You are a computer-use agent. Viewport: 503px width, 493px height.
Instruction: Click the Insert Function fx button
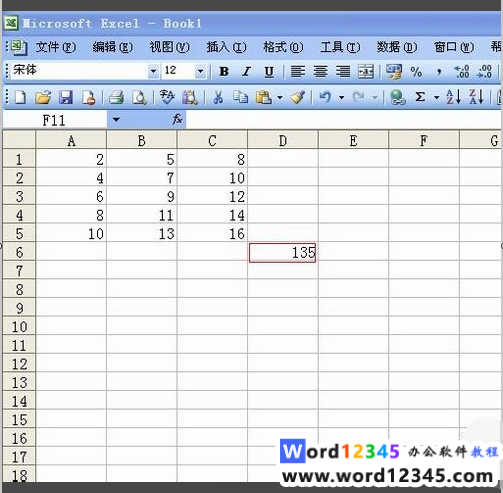click(177, 119)
